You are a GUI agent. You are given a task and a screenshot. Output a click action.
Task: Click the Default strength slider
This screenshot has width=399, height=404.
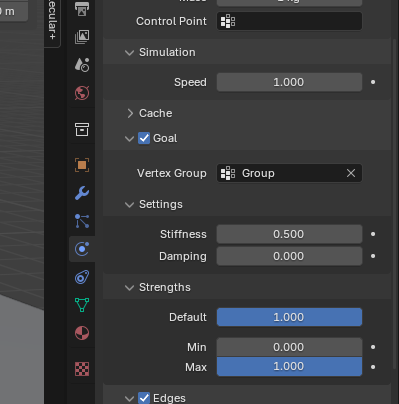click(x=289, y=317)
